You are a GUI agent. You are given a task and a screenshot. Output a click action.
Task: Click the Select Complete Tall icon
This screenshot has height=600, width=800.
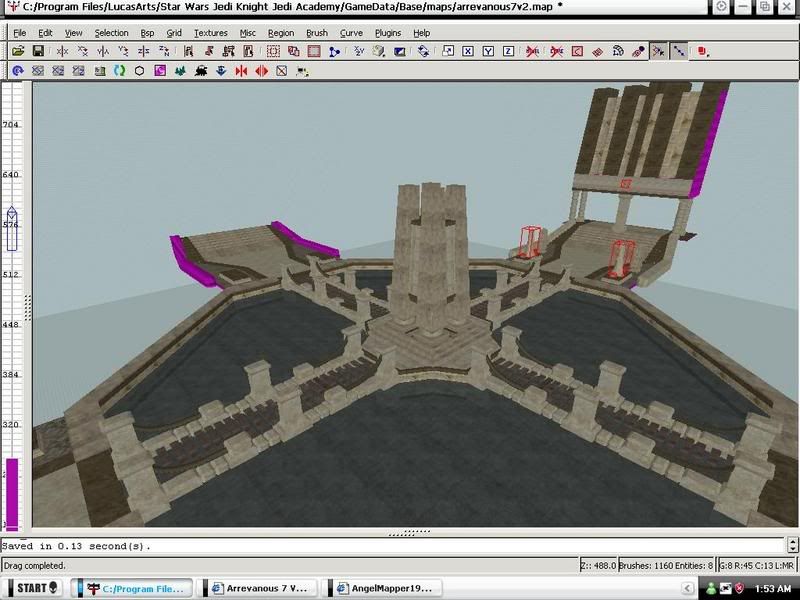pos(188,51)
